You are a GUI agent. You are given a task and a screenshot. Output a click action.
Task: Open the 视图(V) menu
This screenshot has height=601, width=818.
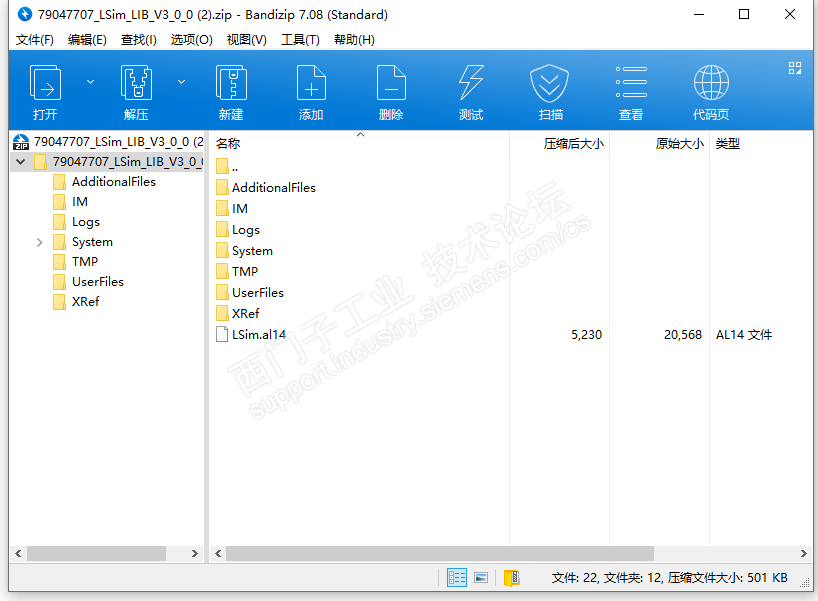pos(247,40)
